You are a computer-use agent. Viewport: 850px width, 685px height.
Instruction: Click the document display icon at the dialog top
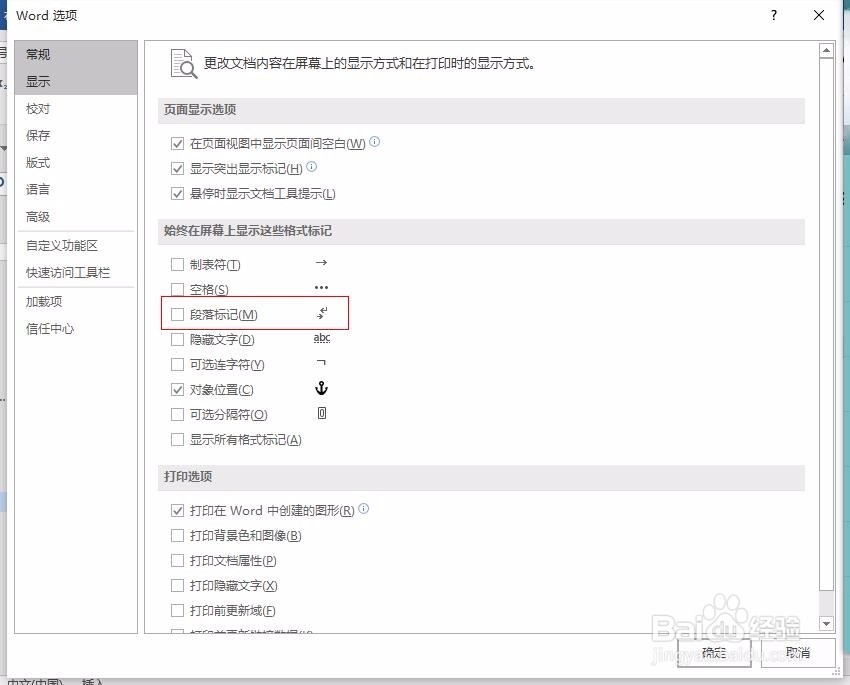184,62
